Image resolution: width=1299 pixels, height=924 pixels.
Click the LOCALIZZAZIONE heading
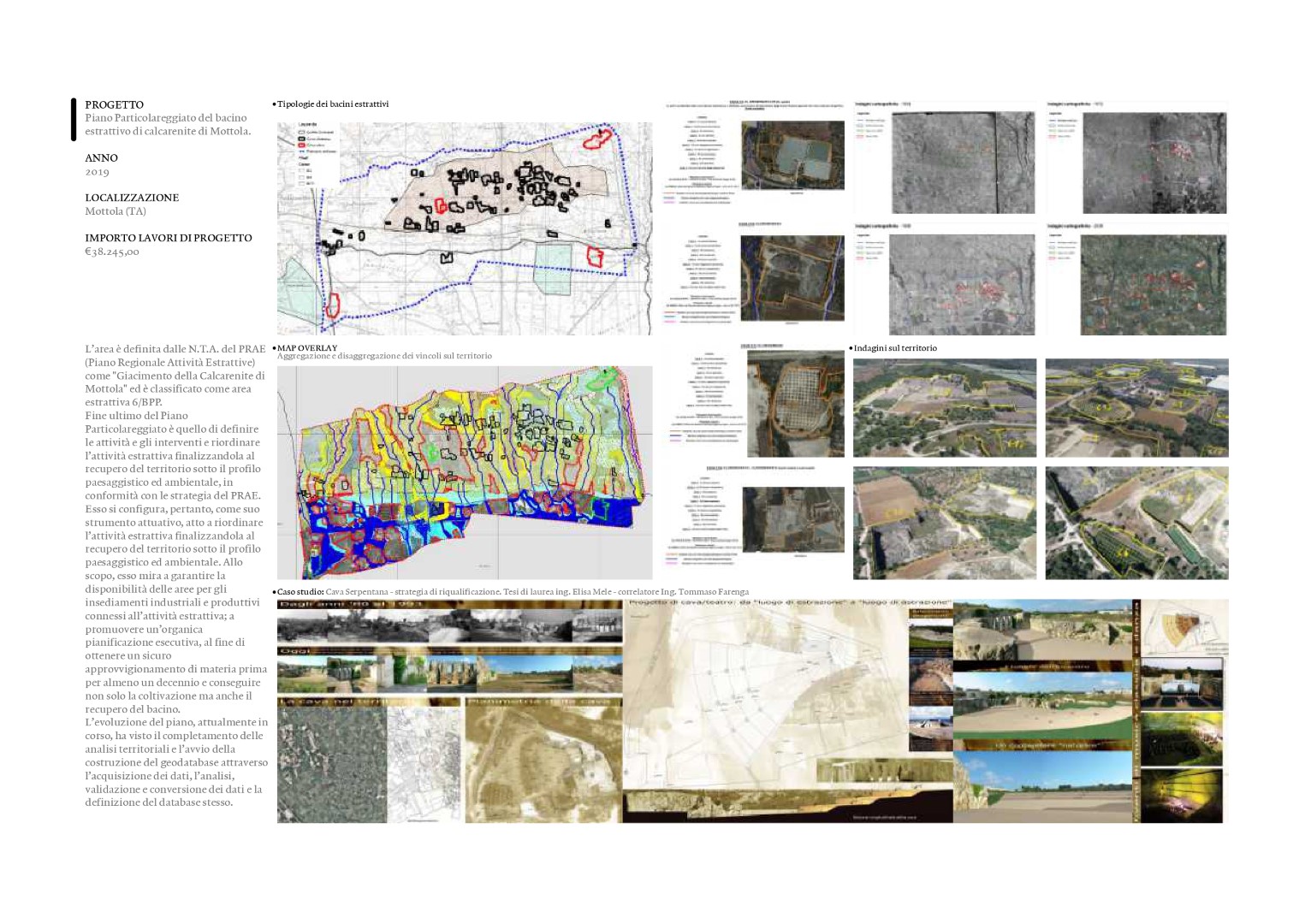pos(132,198)
